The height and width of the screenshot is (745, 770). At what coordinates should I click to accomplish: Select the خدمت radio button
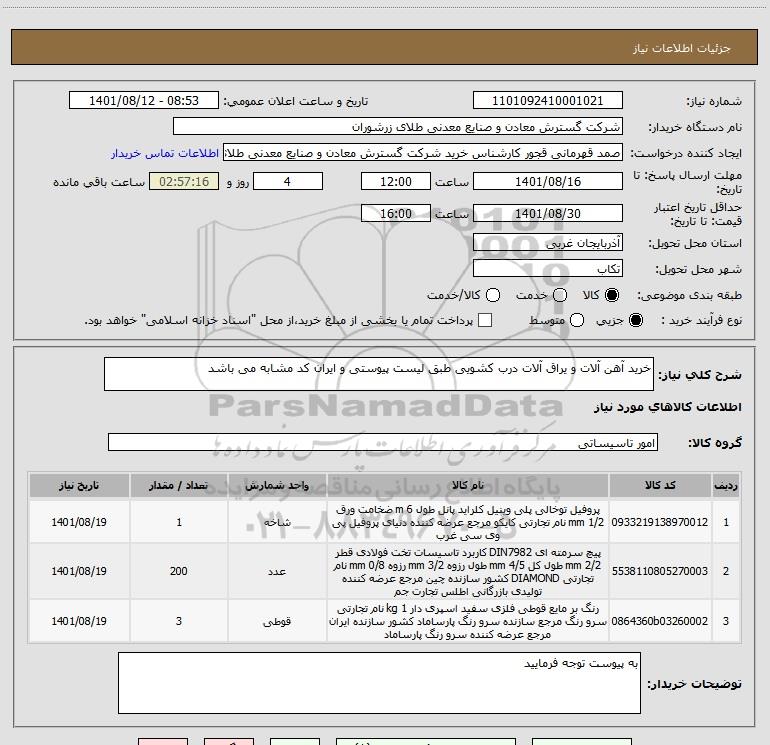click(560, 295)
